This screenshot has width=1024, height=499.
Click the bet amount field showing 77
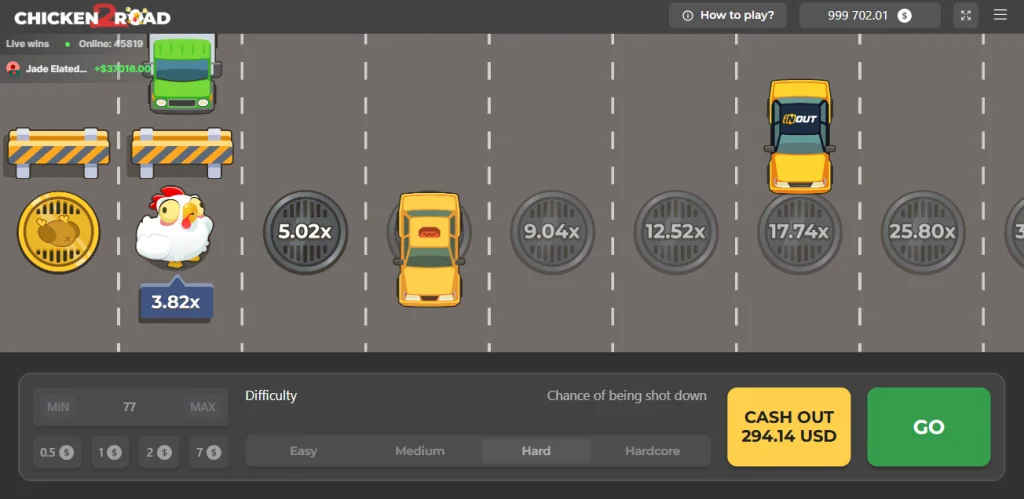tap(129, 407)
